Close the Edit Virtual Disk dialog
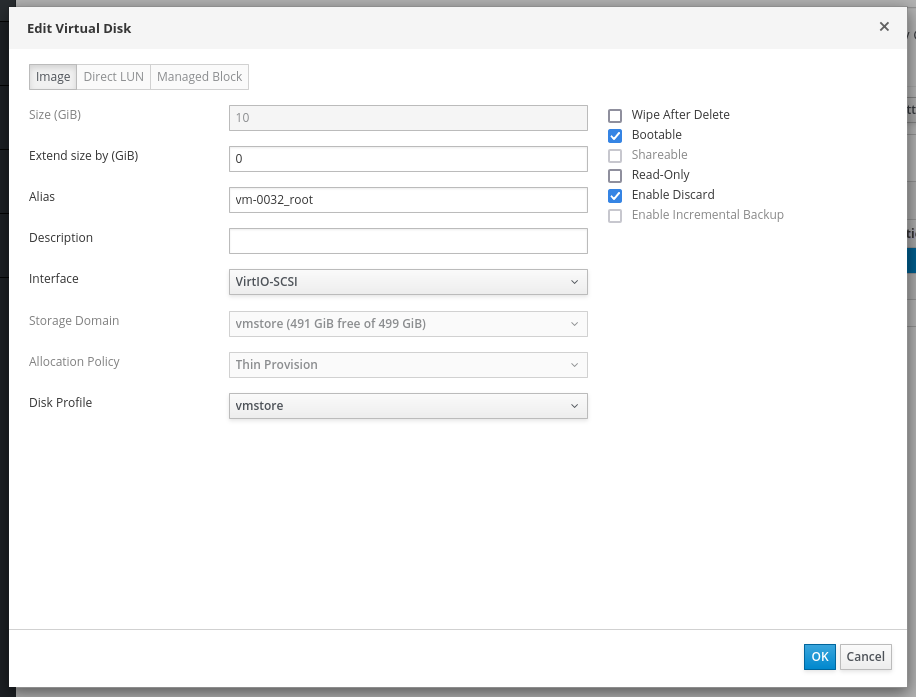 pyautogui.click(x=884, y=27)
